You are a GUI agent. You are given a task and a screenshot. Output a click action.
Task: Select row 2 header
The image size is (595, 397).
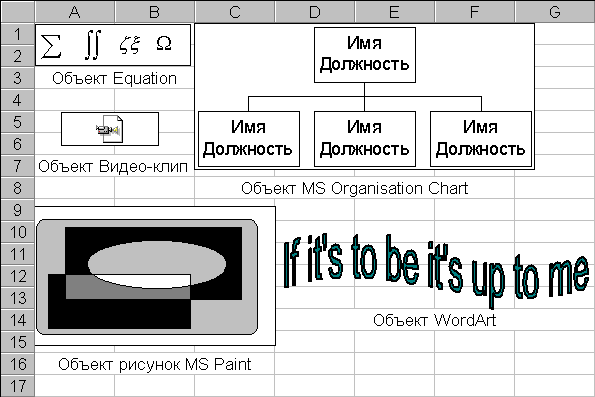pos(17,56)
